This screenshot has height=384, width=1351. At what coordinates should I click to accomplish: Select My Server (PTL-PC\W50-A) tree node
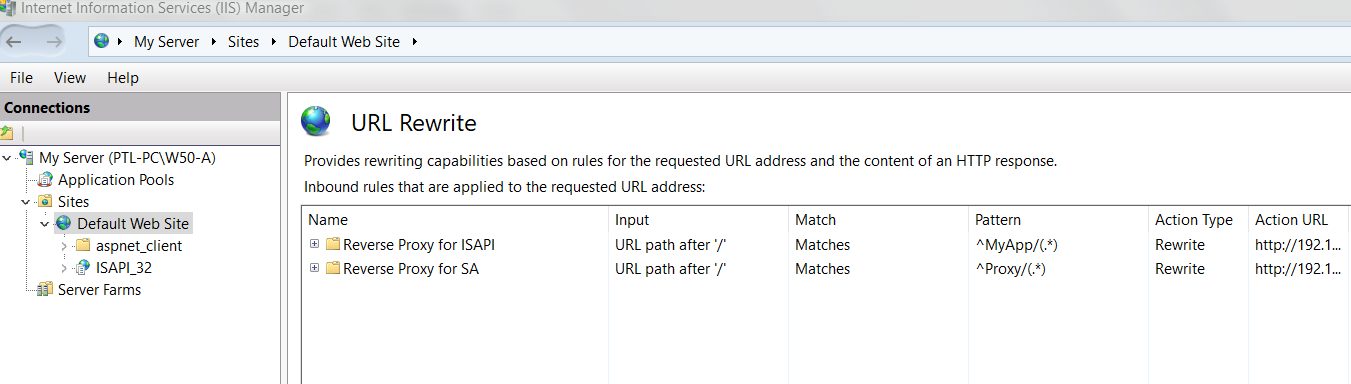pos(127,158)
